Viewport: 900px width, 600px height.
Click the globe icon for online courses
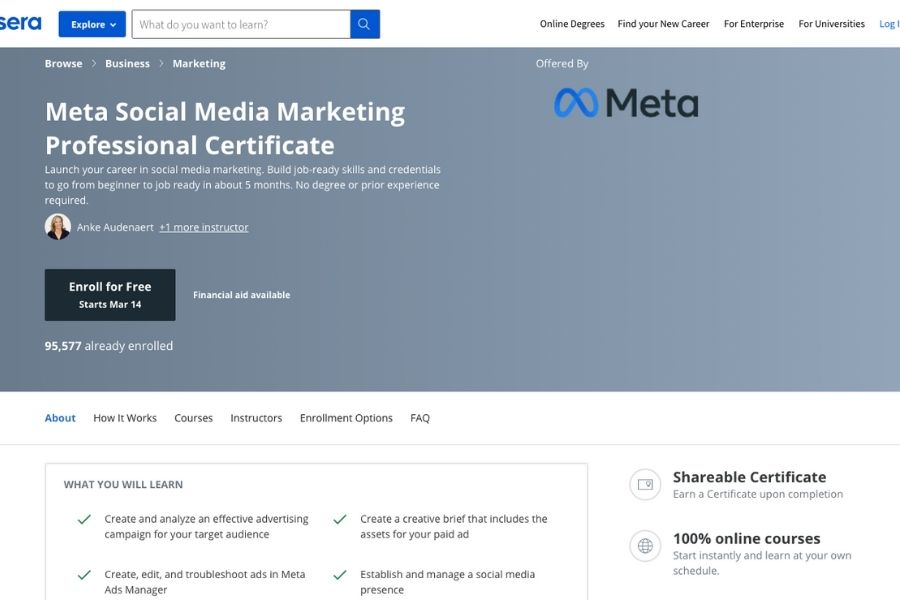tap(645, 545)
